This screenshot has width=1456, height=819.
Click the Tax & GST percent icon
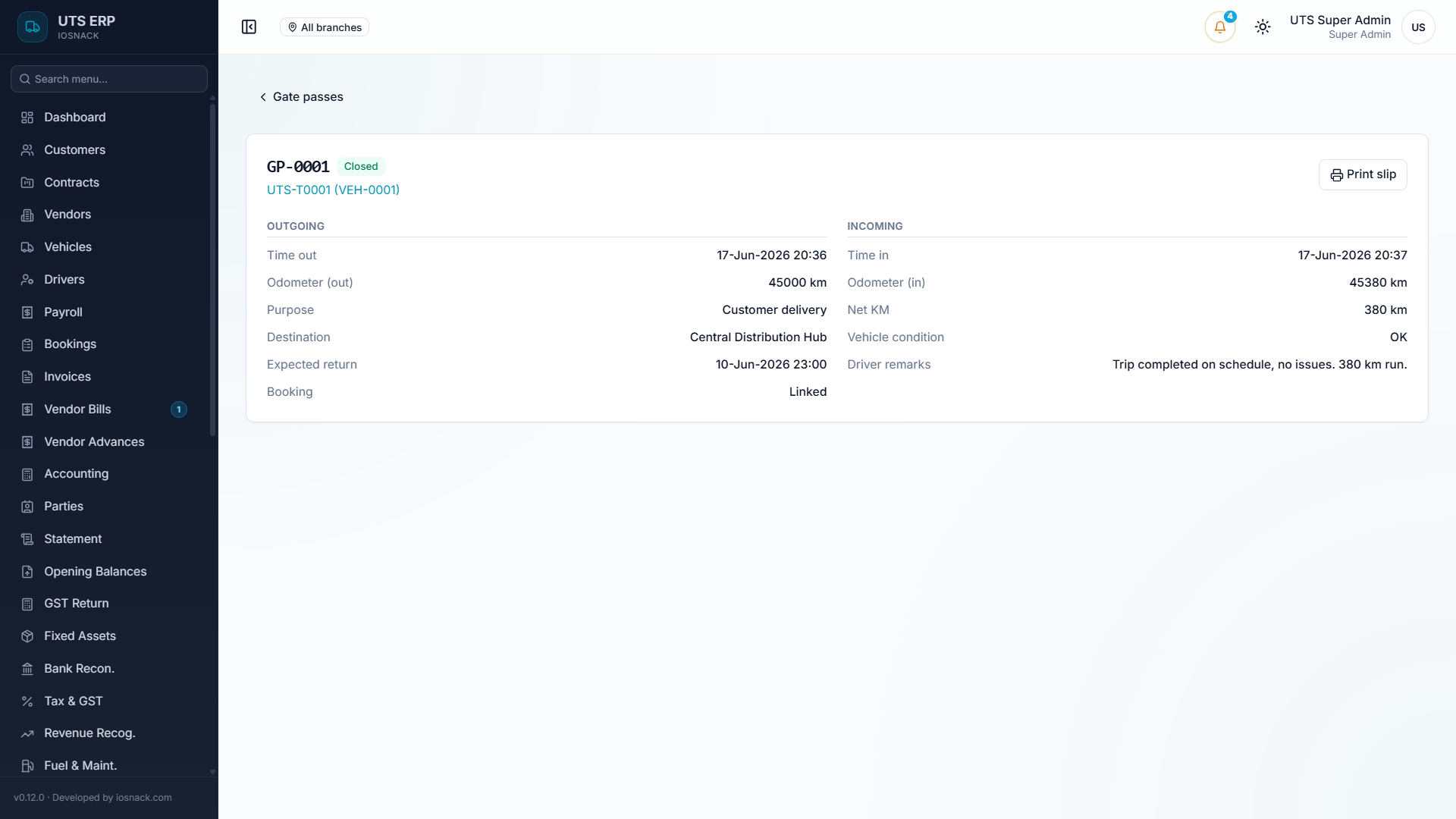pyautogui.click(x=27, y=701)
